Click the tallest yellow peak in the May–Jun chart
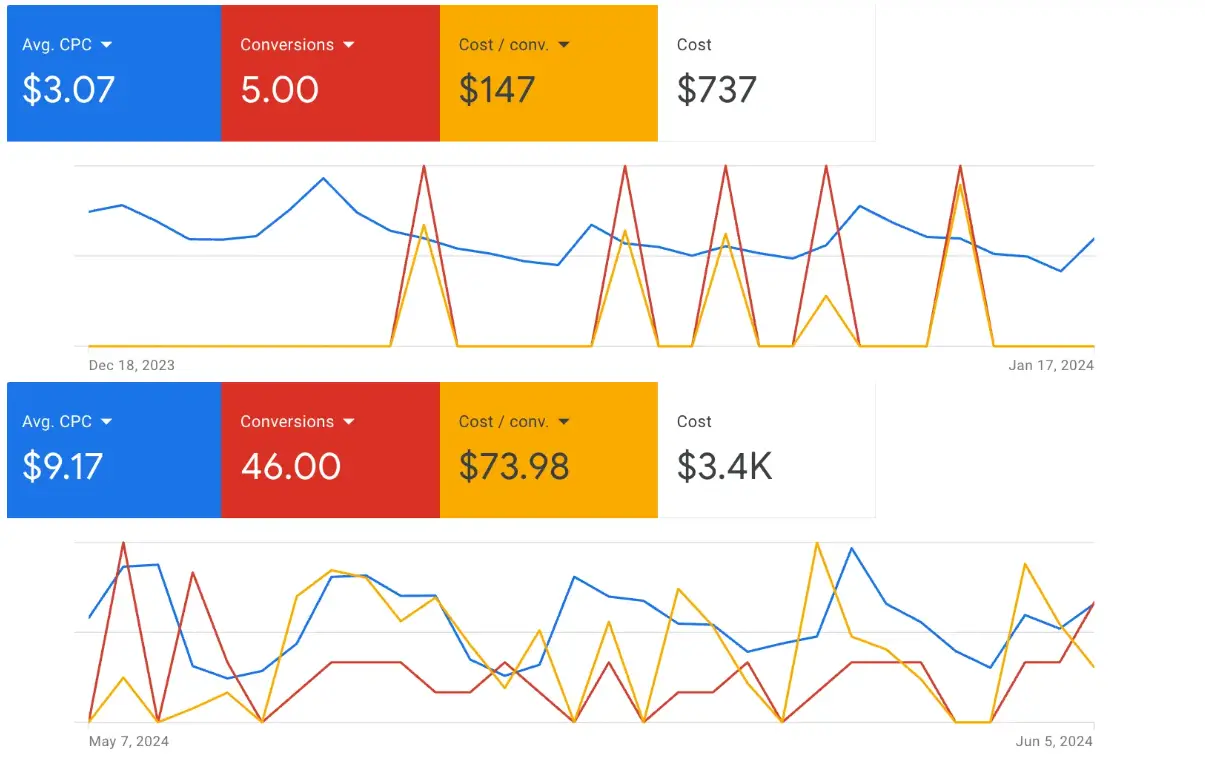Image resolution: width=1205 pixels, height=759 pixels. pos(817,543)
